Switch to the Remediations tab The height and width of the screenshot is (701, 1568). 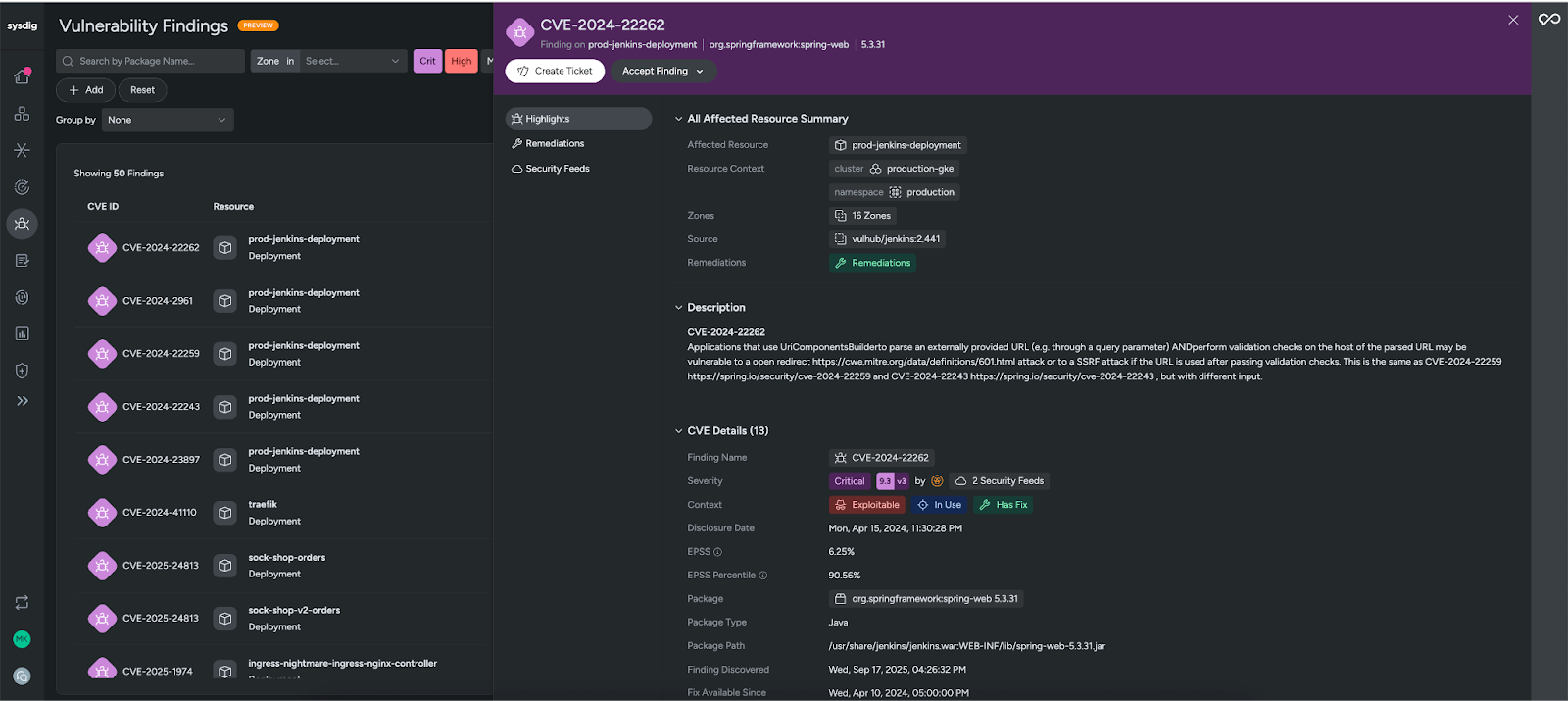tap(555, 144)
